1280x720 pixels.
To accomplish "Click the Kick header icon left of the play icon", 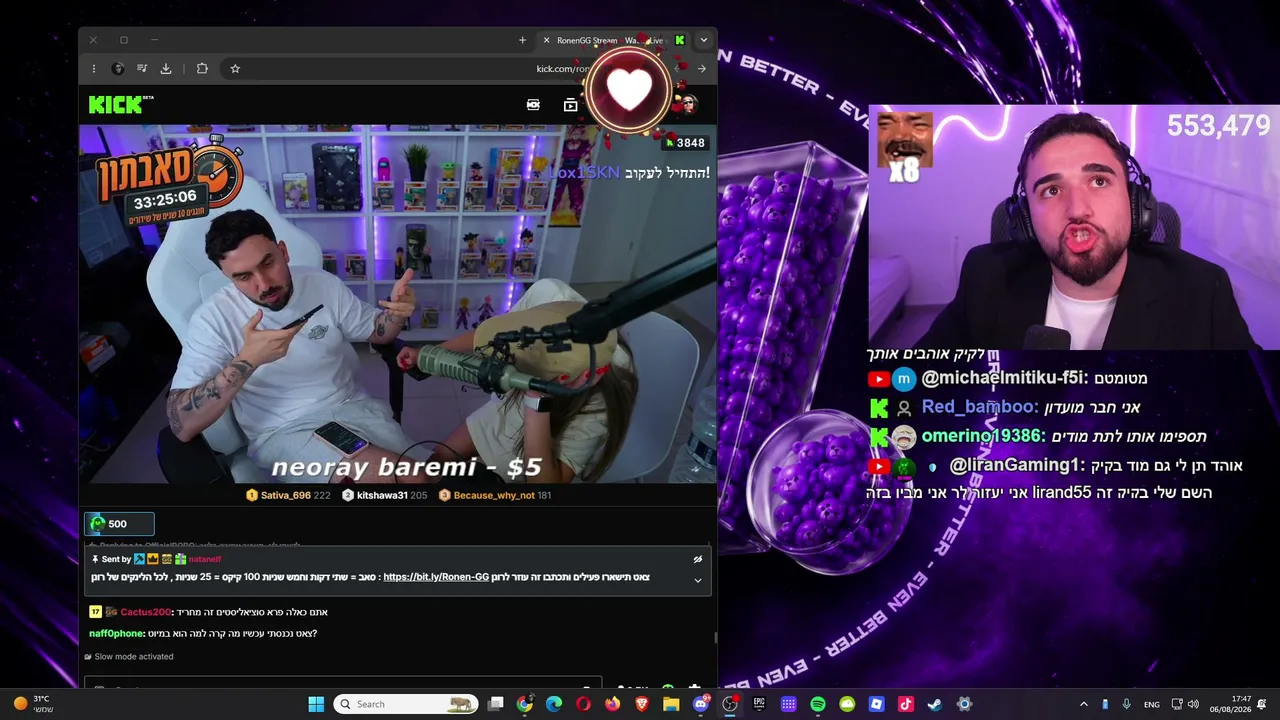I will tap(533, 104).
